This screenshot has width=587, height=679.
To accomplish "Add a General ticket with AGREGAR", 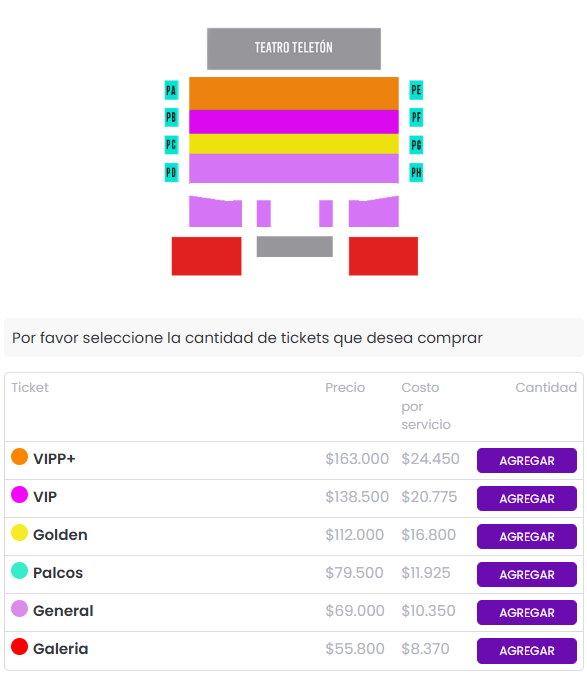I will point(527,612).
